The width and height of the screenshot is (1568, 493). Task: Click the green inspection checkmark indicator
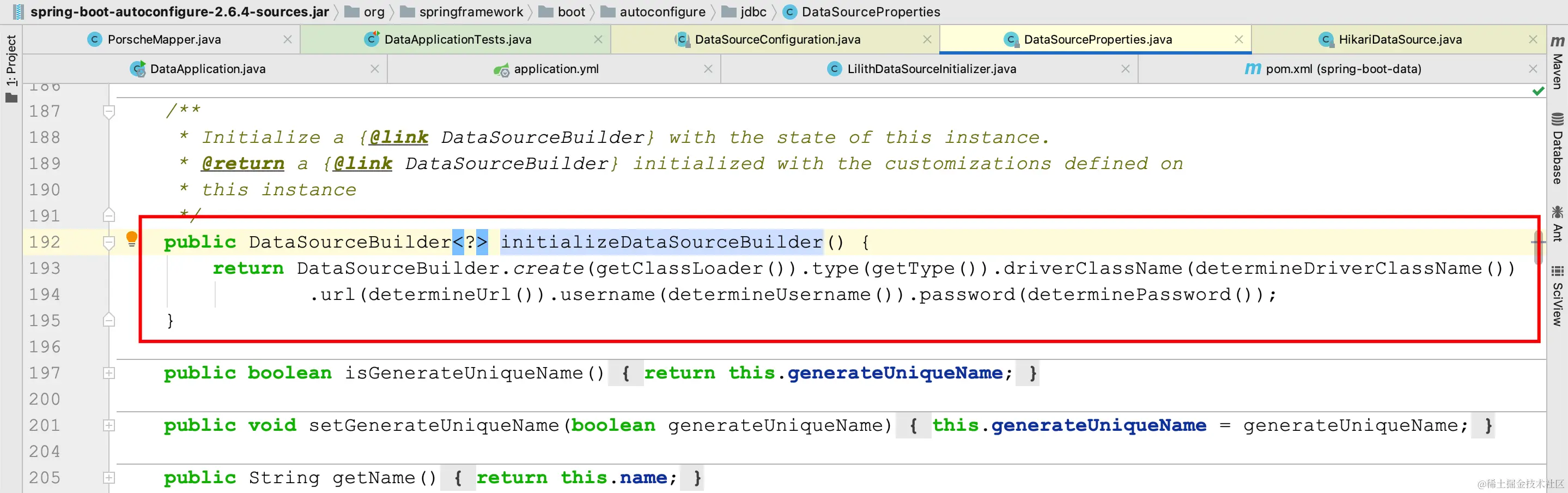1538,91
